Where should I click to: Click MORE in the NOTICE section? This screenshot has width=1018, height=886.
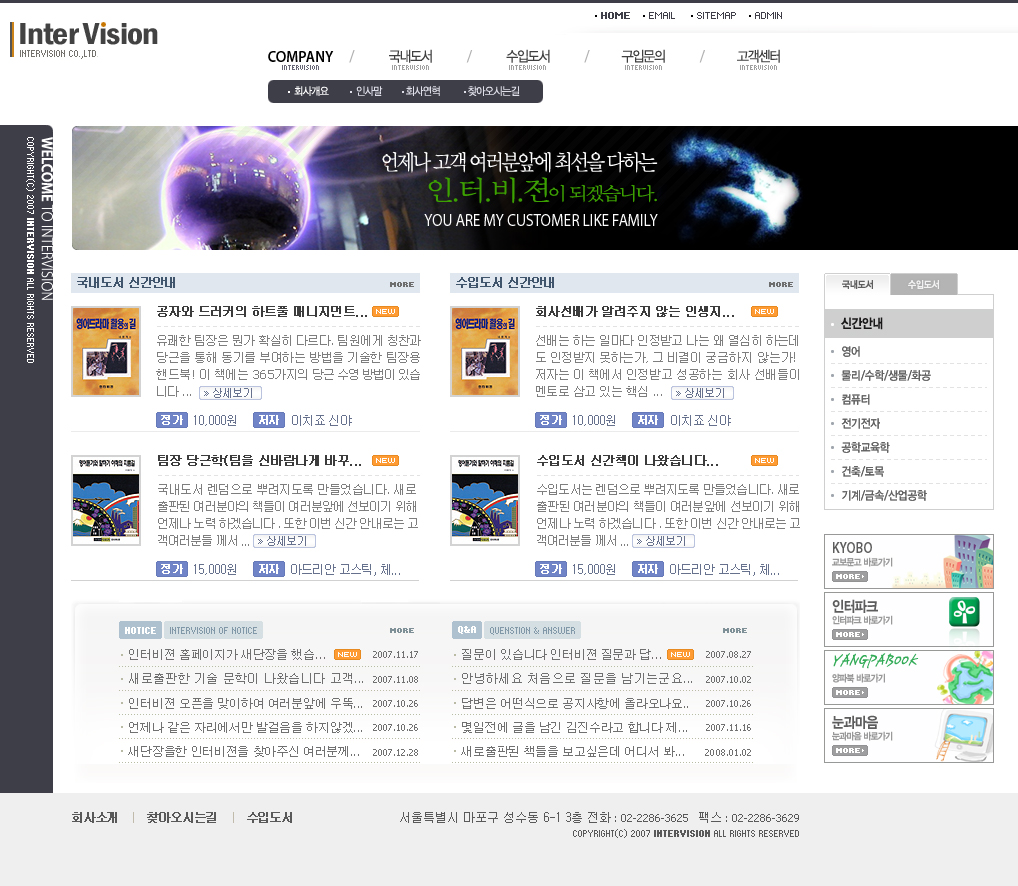click(401, 630)
